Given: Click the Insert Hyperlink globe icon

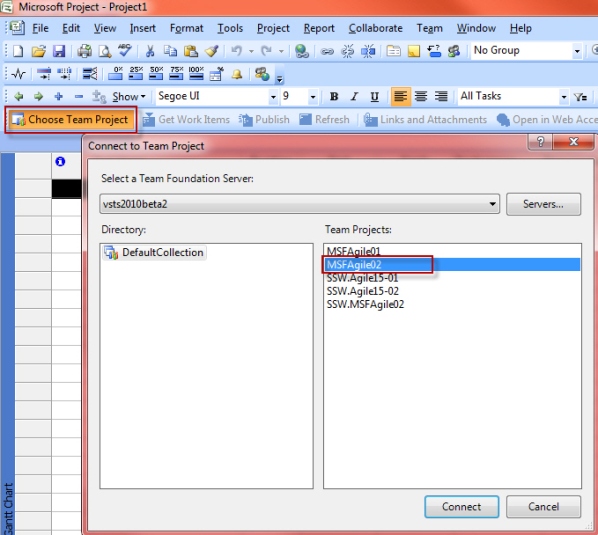Looking at the screenshot, I should click(302, 51).
